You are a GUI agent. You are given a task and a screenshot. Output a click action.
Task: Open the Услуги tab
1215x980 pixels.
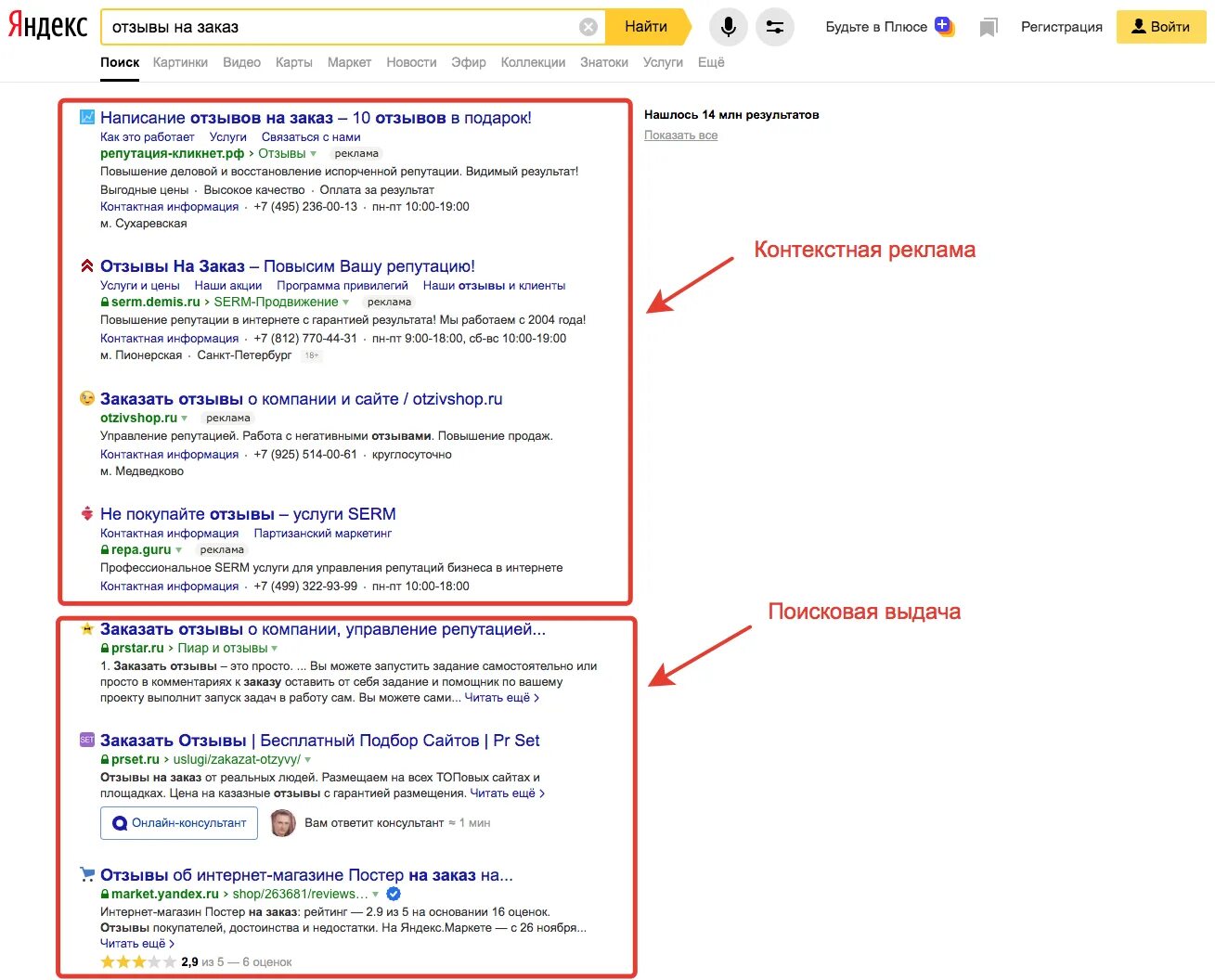pyautogui.click(x=663, y=62)
